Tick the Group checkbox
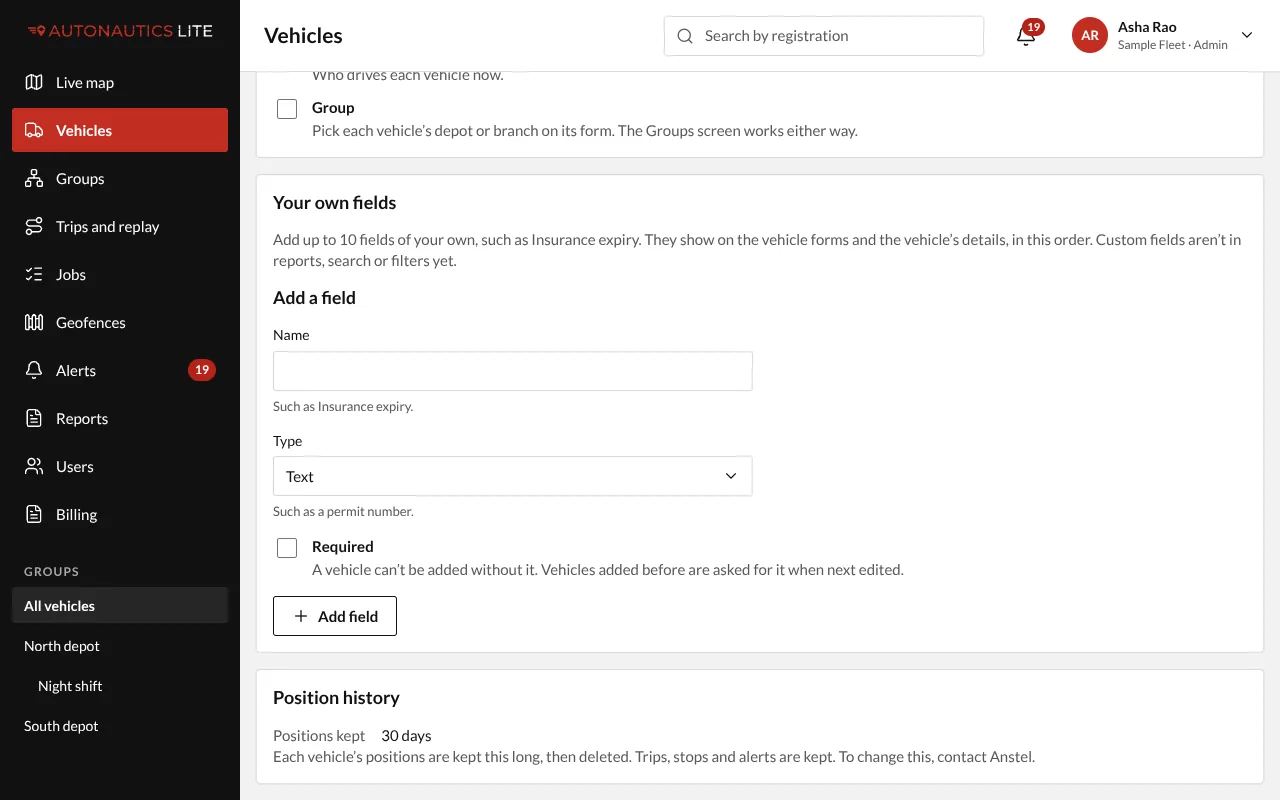1280x800 pixels. coord(287,109)
